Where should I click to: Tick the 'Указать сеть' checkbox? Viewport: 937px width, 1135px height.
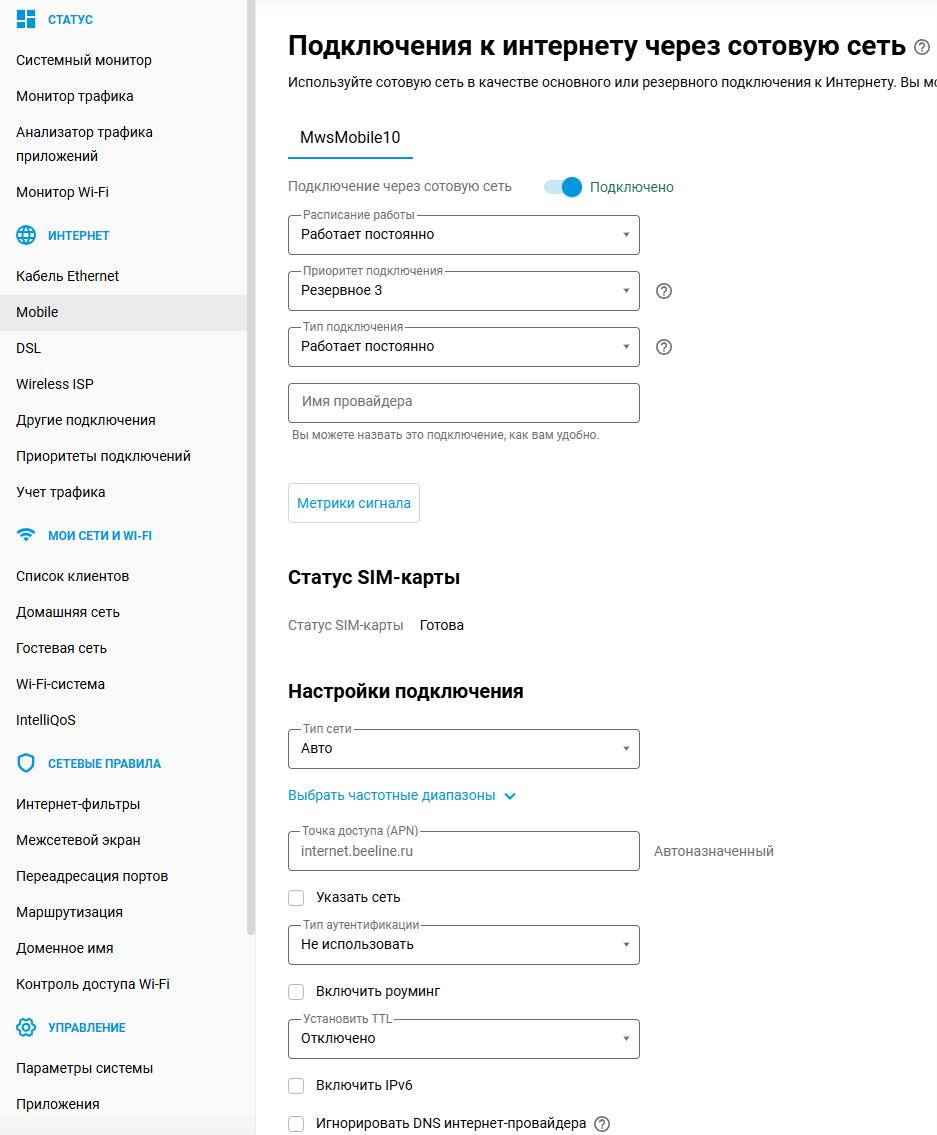tap(296, 898)
